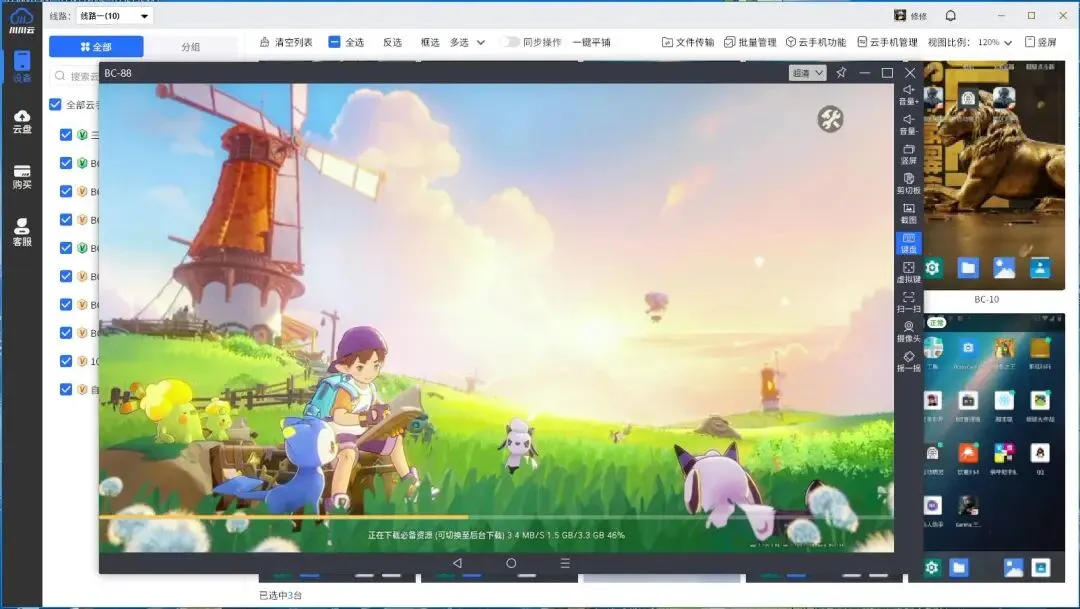Open the 云盘 cloud disk sidebar item

click(x=22, y=122)
